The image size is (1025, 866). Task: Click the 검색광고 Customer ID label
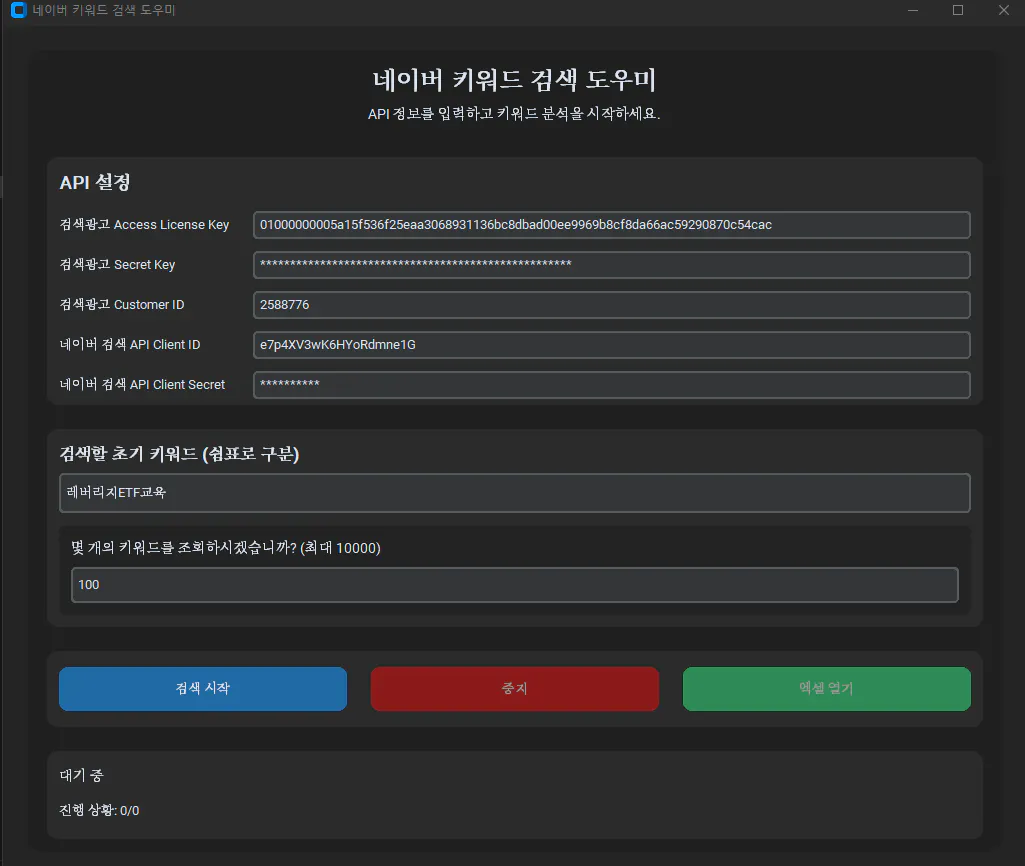click(122, 305)
